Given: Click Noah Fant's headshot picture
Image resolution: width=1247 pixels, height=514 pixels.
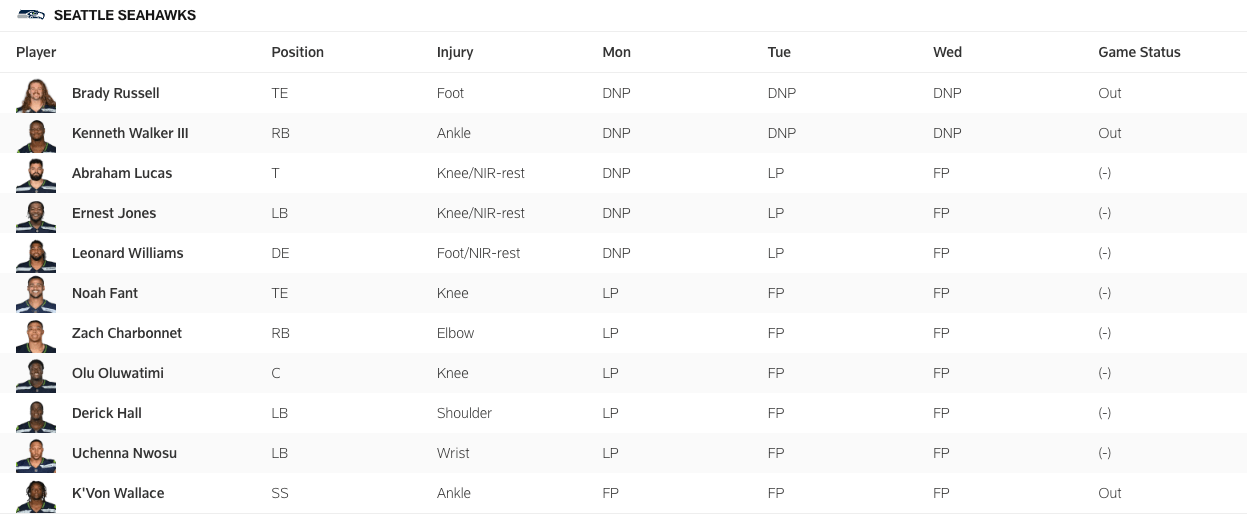Looking at the screenshot, I should tap(36, 294).
